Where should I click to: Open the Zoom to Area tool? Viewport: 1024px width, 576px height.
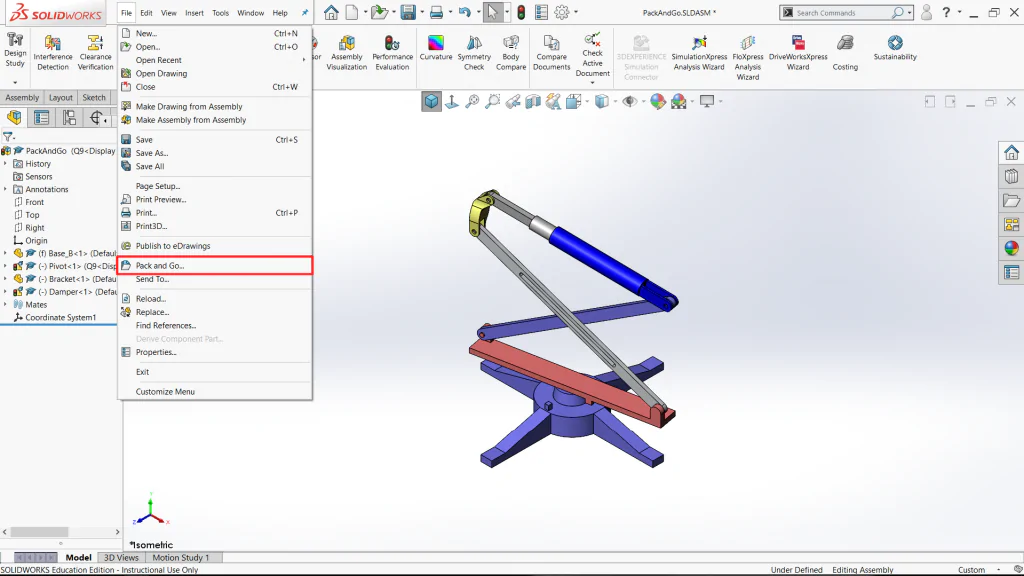point(492,101)
